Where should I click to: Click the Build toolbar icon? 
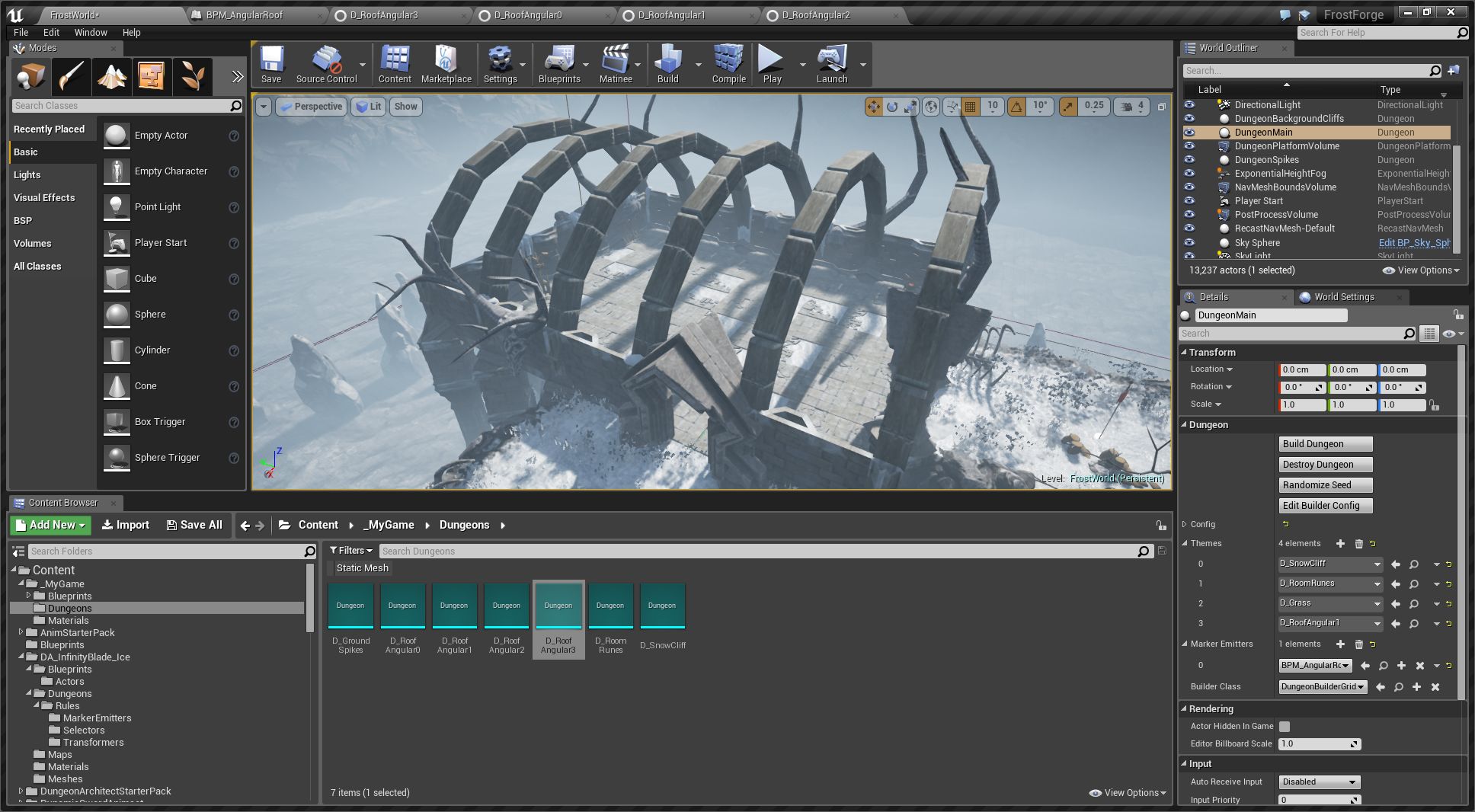(x=667, y=64)
